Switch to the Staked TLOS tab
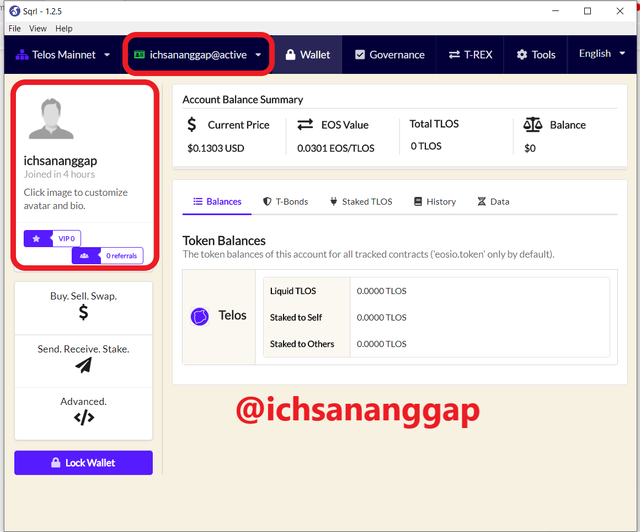640x532 pixels. 361,202
